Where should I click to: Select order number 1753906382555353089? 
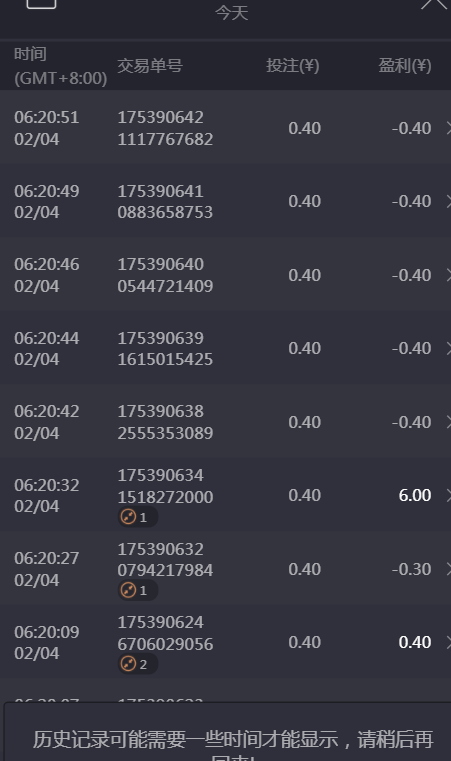pyautogui.click(x=165, y=422)
